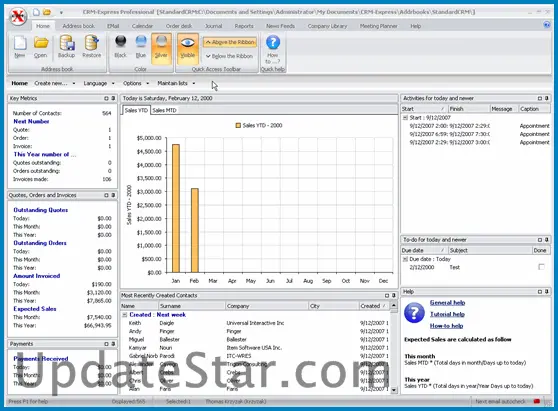Collapse the Due date : Today group
558x411 pixels.
click(405, 259)
